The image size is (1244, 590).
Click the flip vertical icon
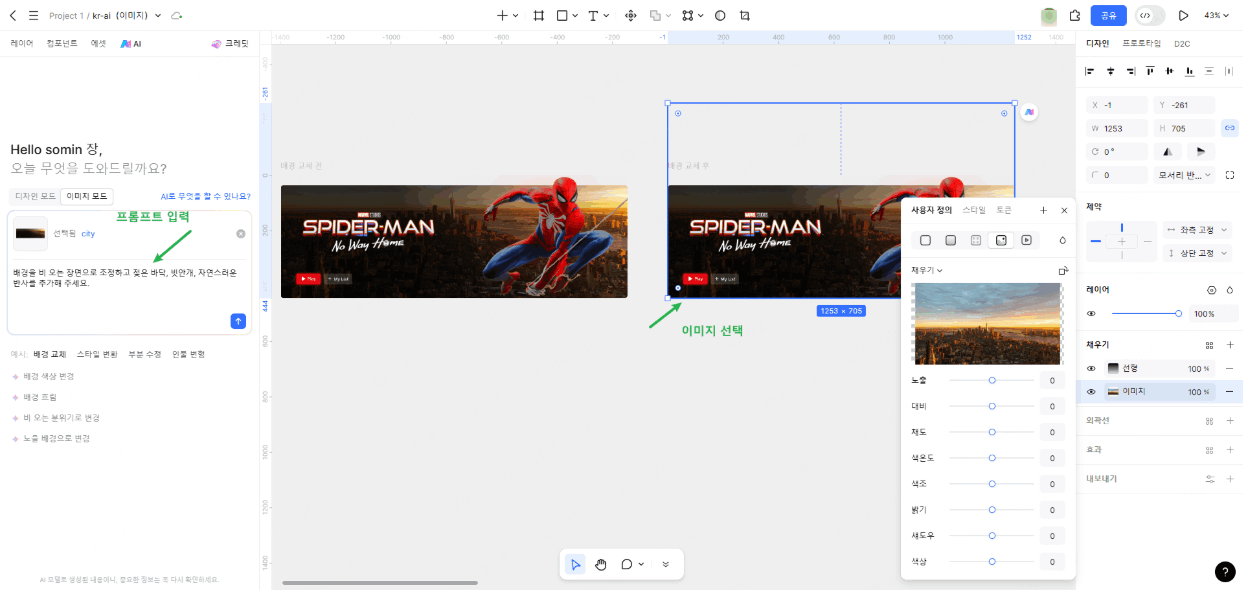(1201, 151)
